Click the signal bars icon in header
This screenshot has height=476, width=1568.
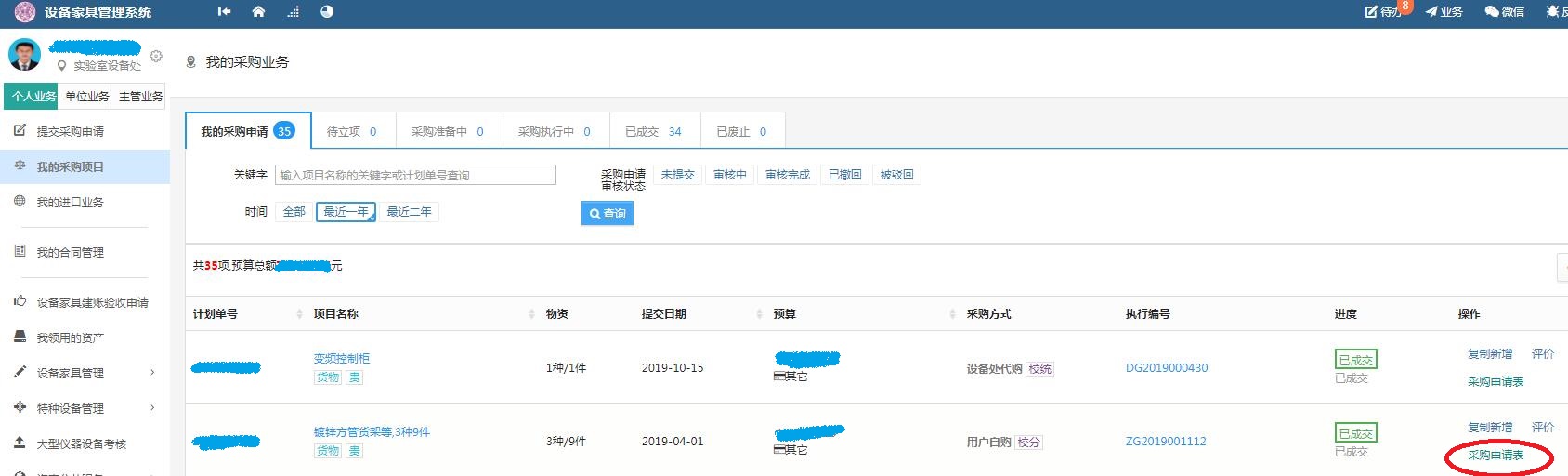click(x=293, y=12)
